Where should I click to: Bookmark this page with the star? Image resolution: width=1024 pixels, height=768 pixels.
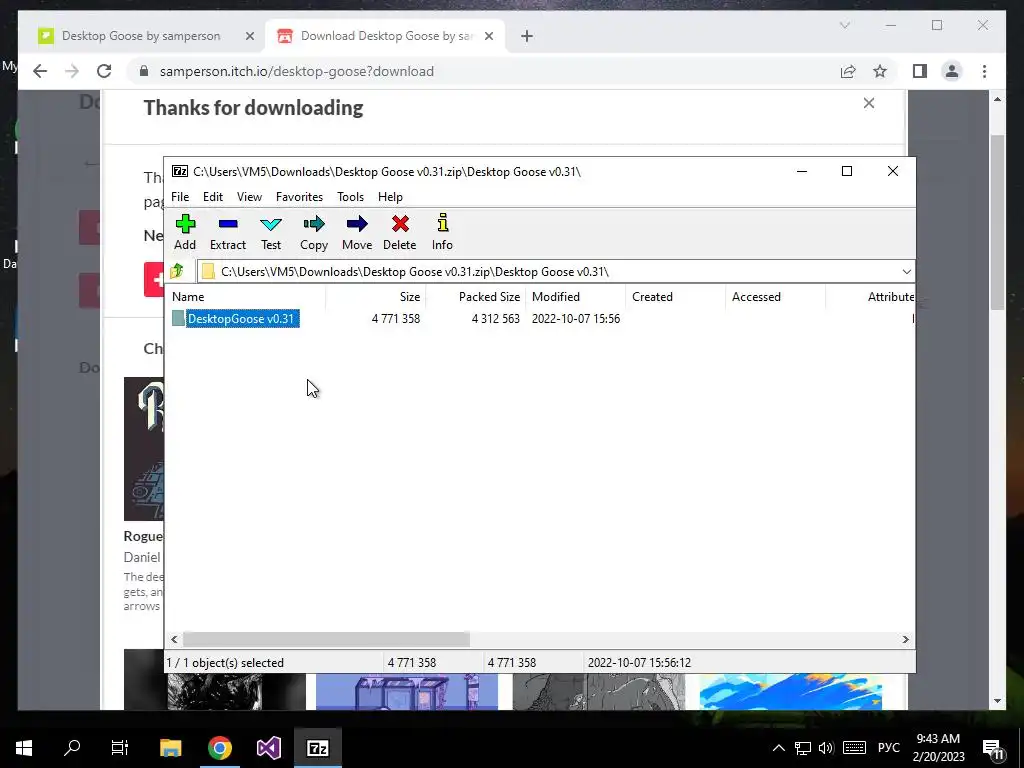pos(880,71)
